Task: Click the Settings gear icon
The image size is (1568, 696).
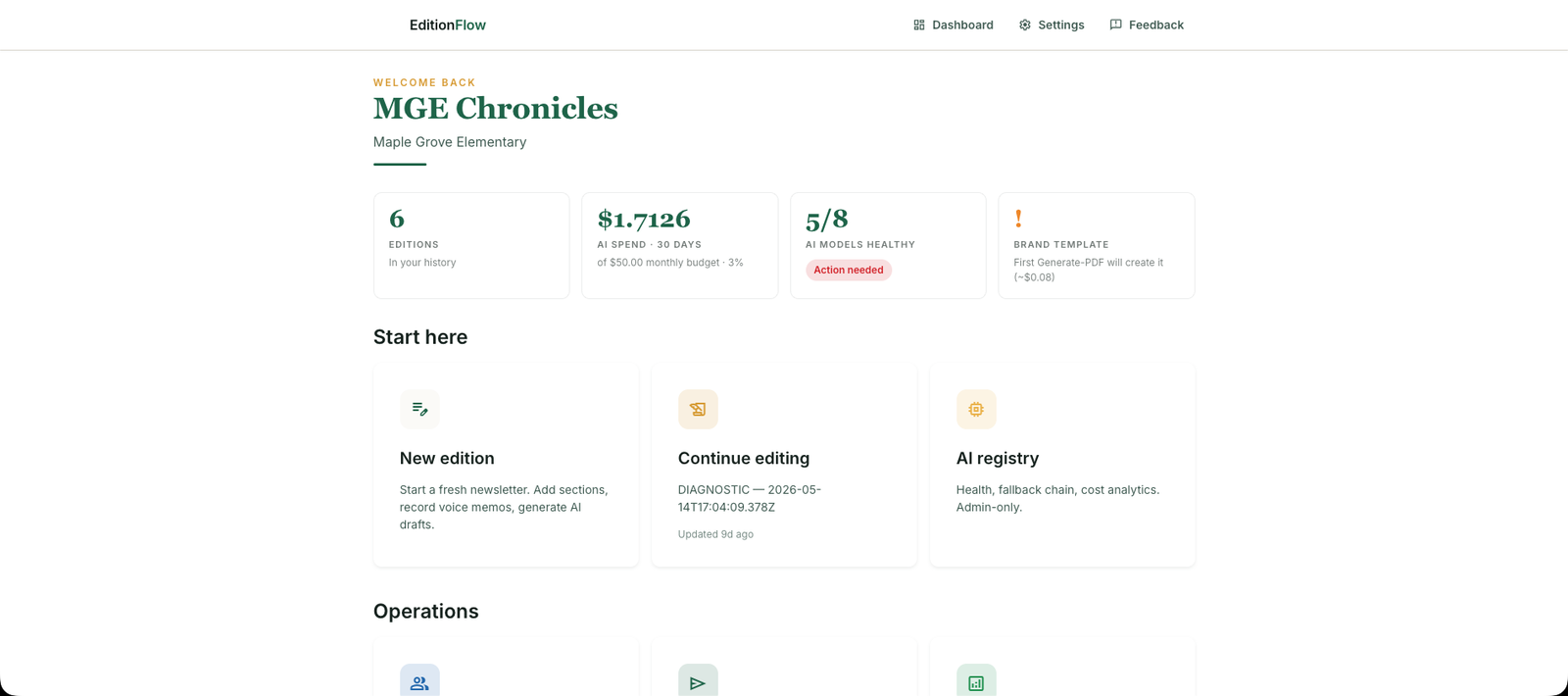Action: click(1025, 25)
